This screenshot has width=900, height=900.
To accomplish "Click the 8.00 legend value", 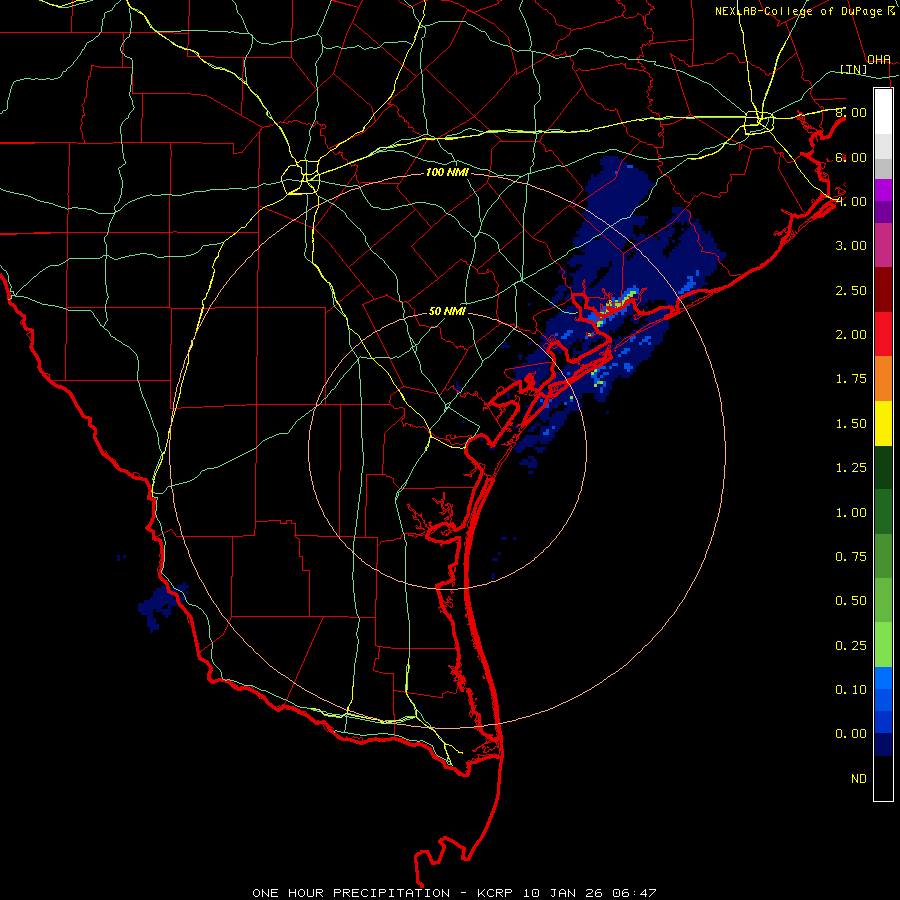I will pos(851,112).
